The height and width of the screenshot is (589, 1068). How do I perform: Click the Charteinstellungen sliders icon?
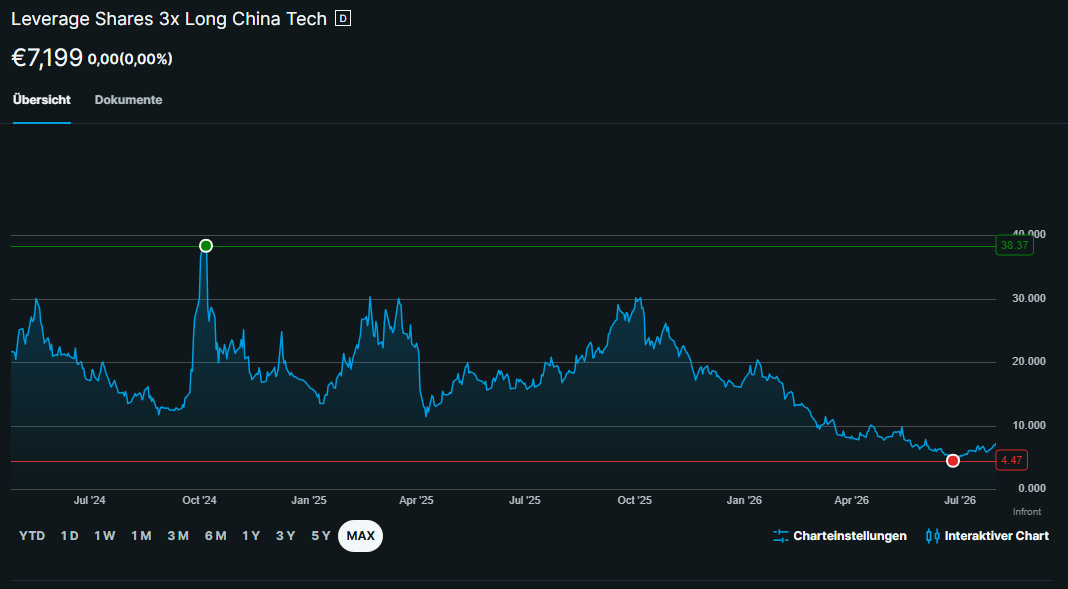(781, 536)
